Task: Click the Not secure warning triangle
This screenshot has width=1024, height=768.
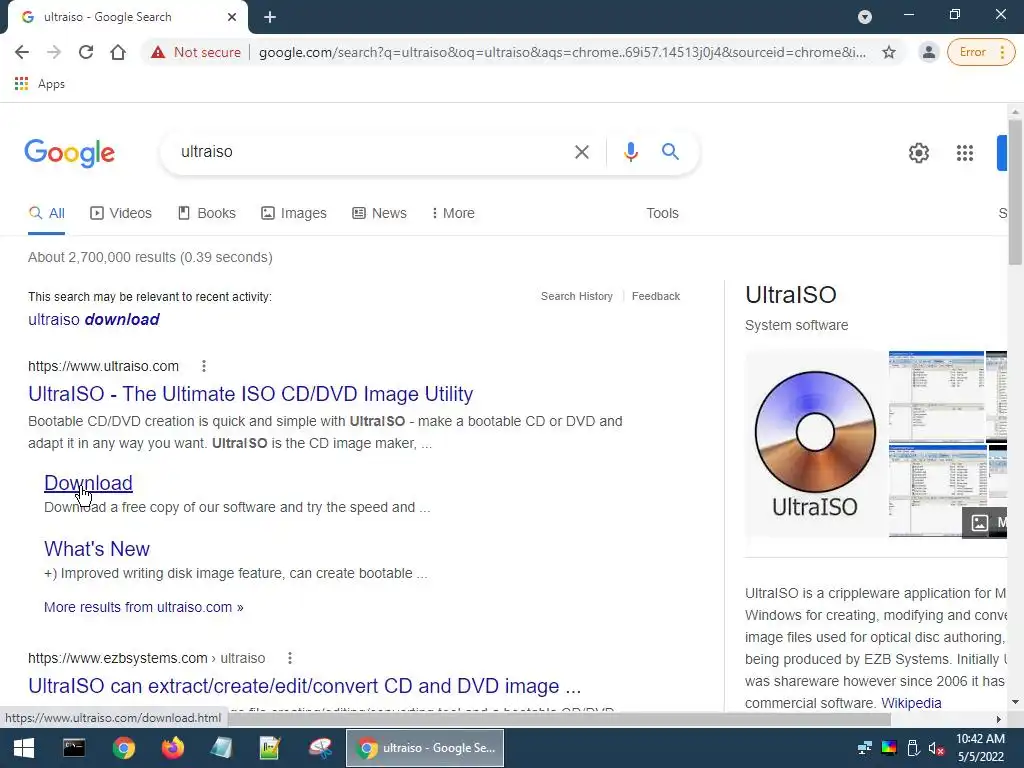Action: point(158,52)
